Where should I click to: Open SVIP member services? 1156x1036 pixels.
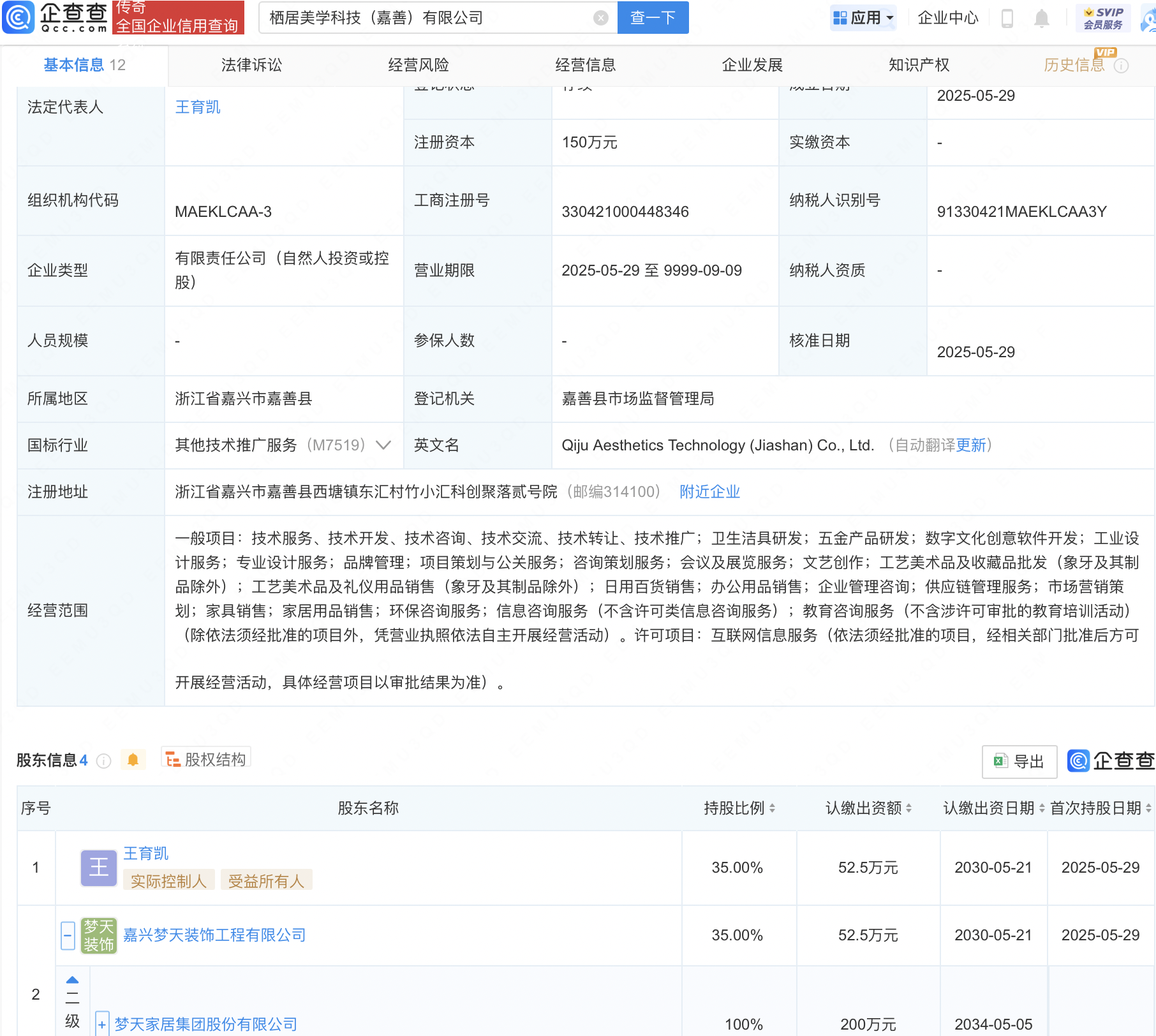pyautogui.click(x=1103, y=18)
